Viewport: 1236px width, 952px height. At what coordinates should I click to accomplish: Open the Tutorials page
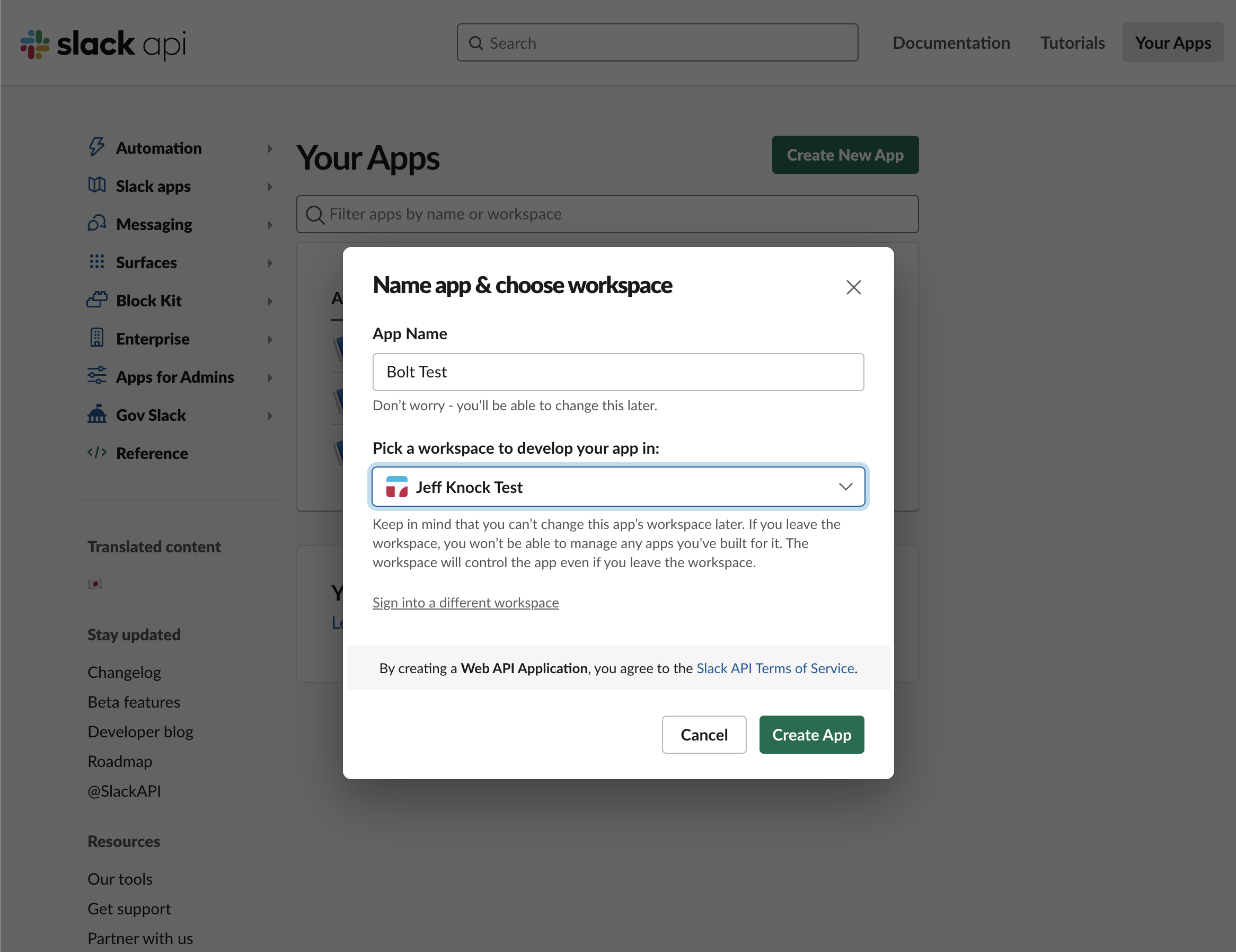(x=1072, y=42)
